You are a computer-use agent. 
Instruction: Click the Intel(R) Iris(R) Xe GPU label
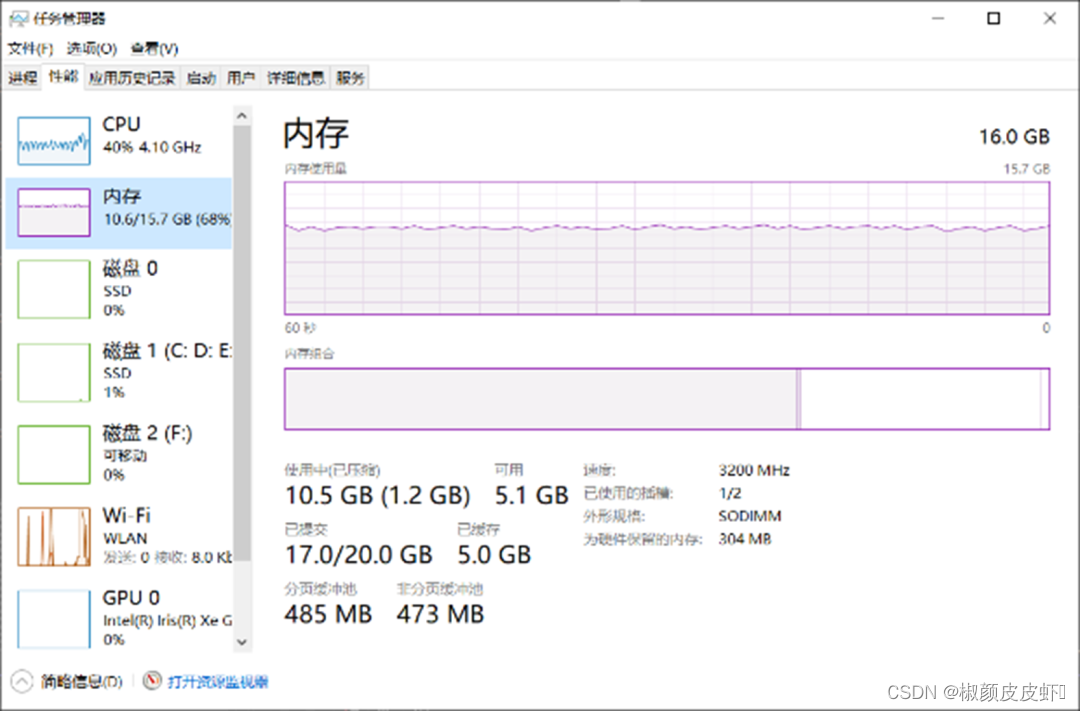coord(167,621)
